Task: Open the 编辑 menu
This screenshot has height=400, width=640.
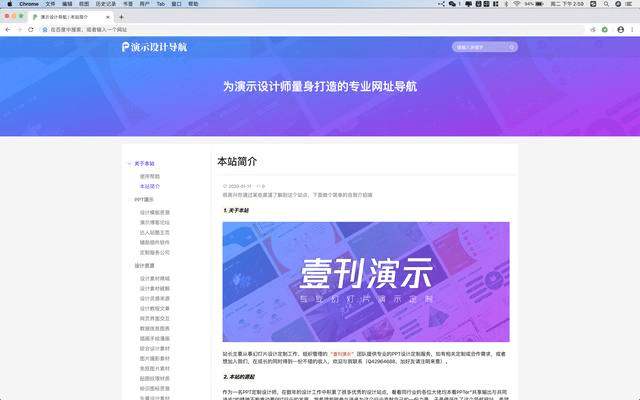Action: point(67,4)
